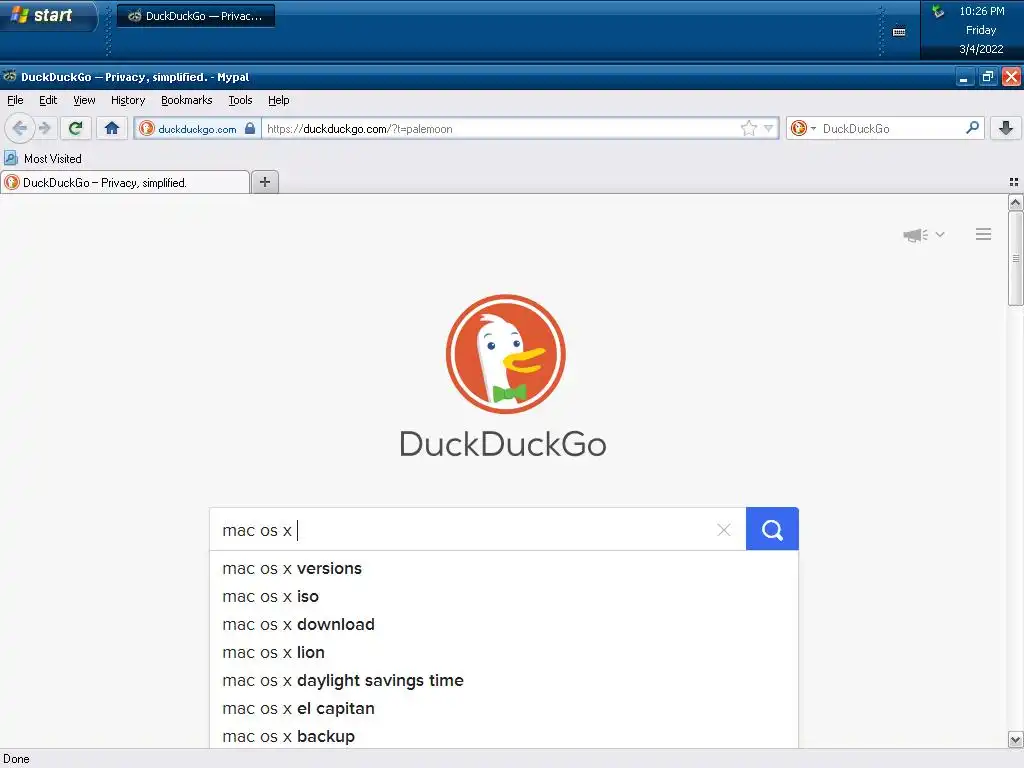Click the system tray network icon
1024x768 pixels.
point(938,11)
